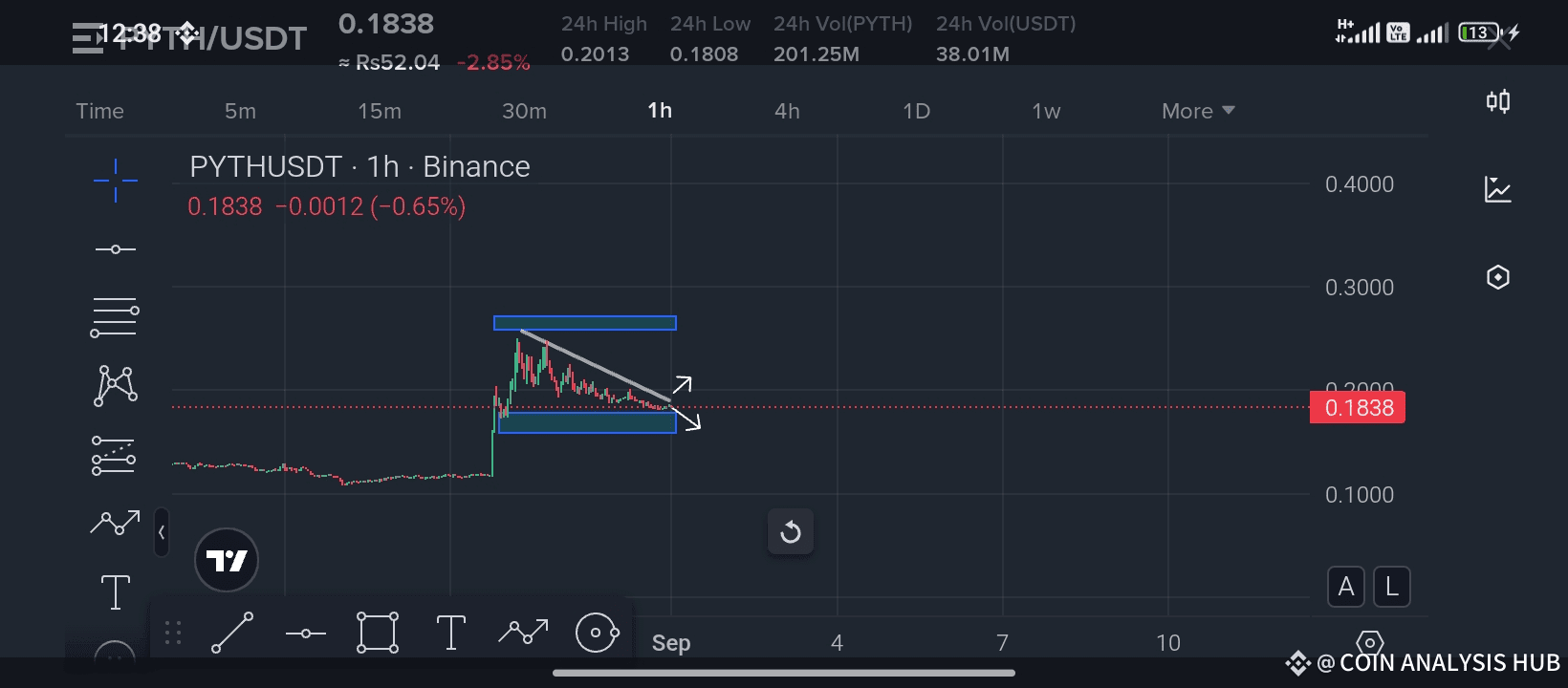The image size is (1568, 688).
Task: Select the Fibonacci retracement lines tool
Action: (115, 317)
